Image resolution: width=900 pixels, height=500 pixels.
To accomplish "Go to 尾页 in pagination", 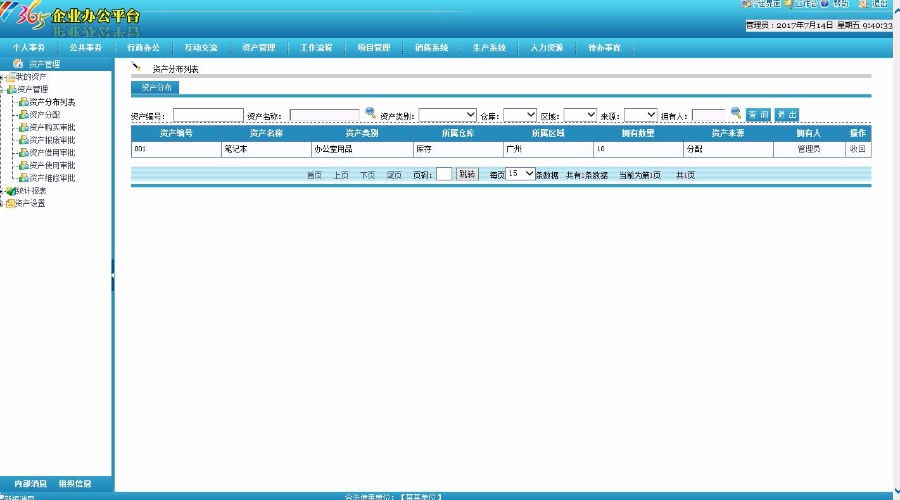I will [x=394, y=175].
